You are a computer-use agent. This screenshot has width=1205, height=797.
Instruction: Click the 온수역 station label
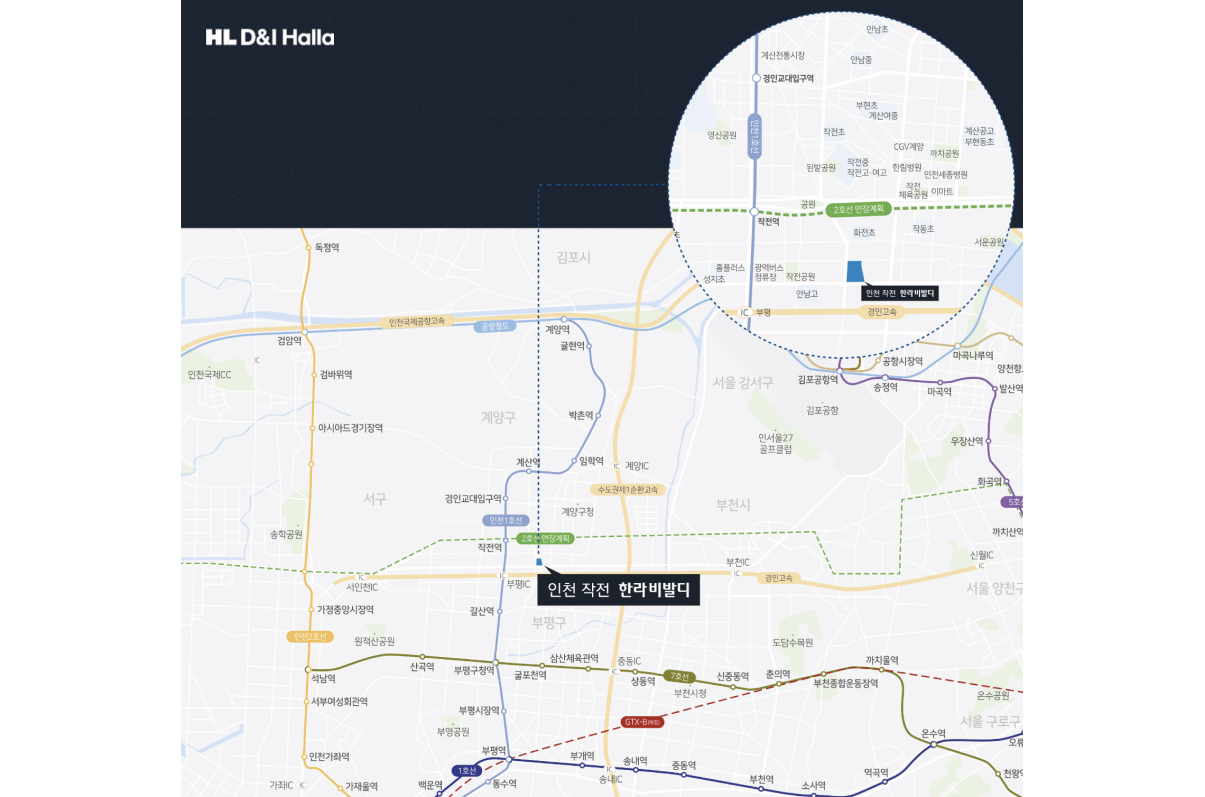point(933,733)
